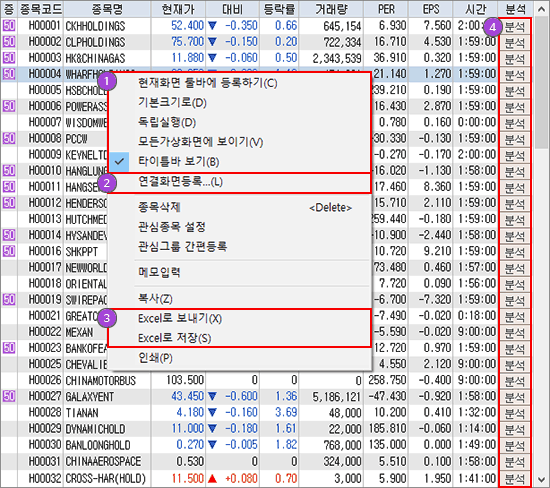Click the 50 badge in the H00003 row
The image size is (550, 488).
point(9,58)
